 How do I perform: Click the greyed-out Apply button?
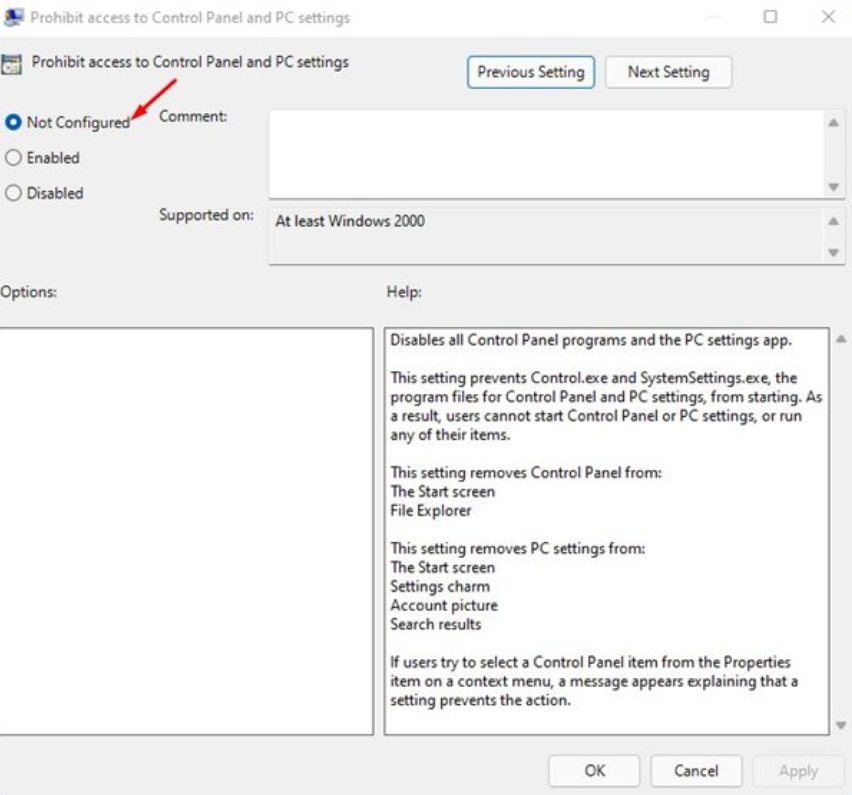click(798, 771)
